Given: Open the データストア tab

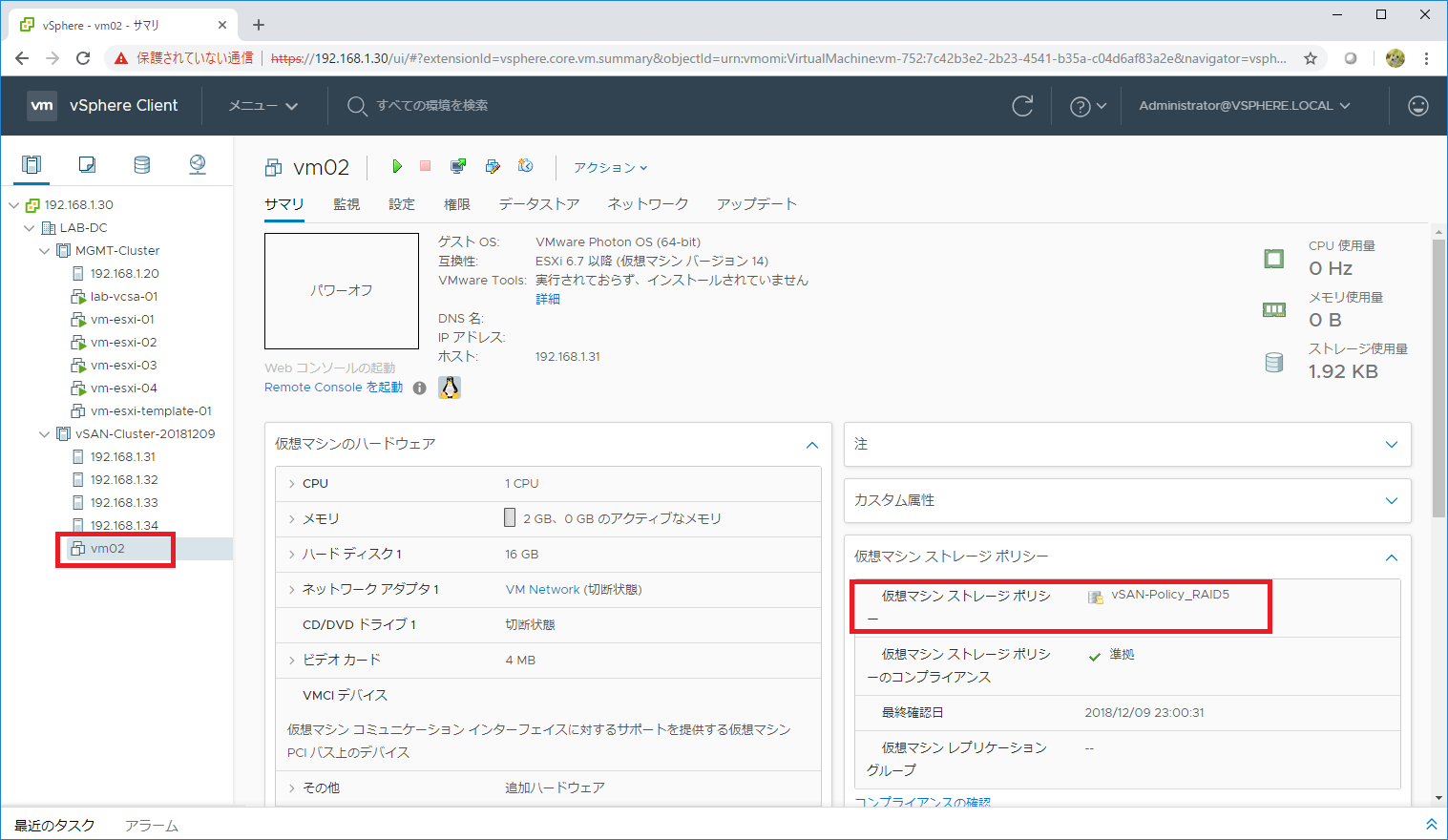Looking at the screenshot, I should click(x=538, y=204).
